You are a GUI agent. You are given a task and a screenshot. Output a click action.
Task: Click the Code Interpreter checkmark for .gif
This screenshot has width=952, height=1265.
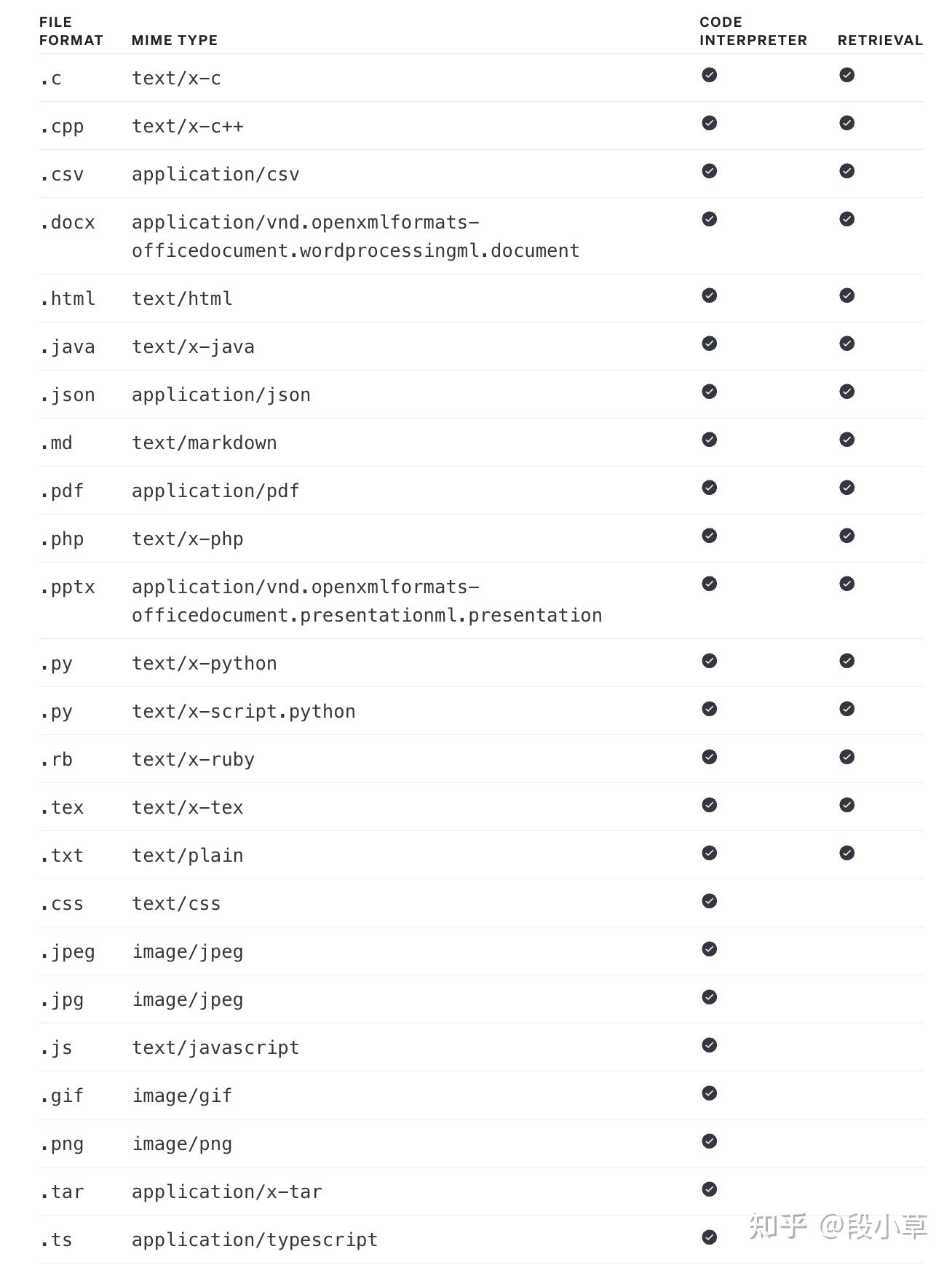click(709, 1093)
